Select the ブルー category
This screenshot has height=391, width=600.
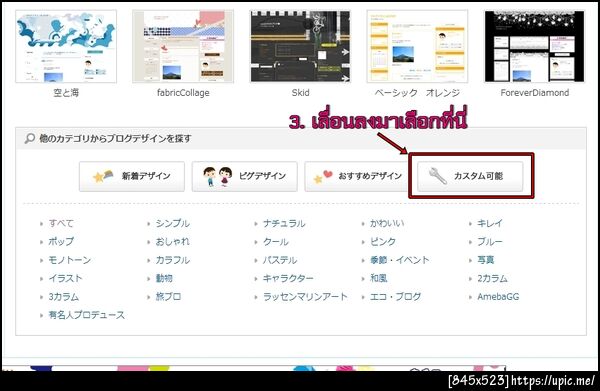(x=490, y=242)
